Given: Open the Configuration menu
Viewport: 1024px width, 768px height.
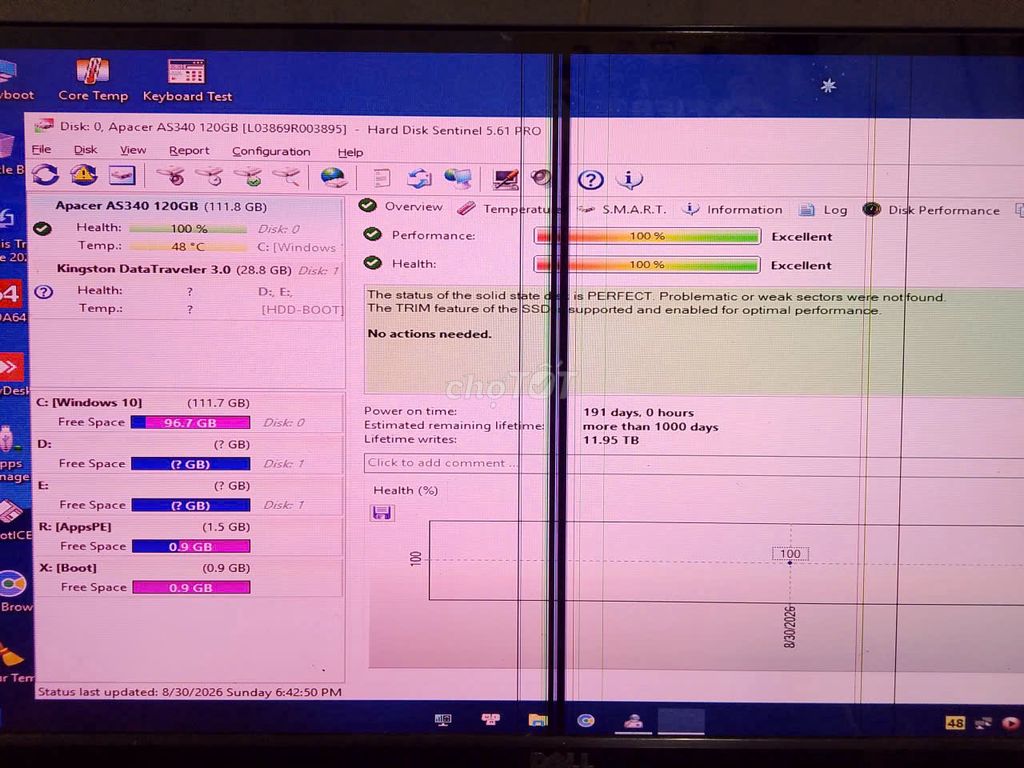Looking at the screenshot, I should click(271, 152).
